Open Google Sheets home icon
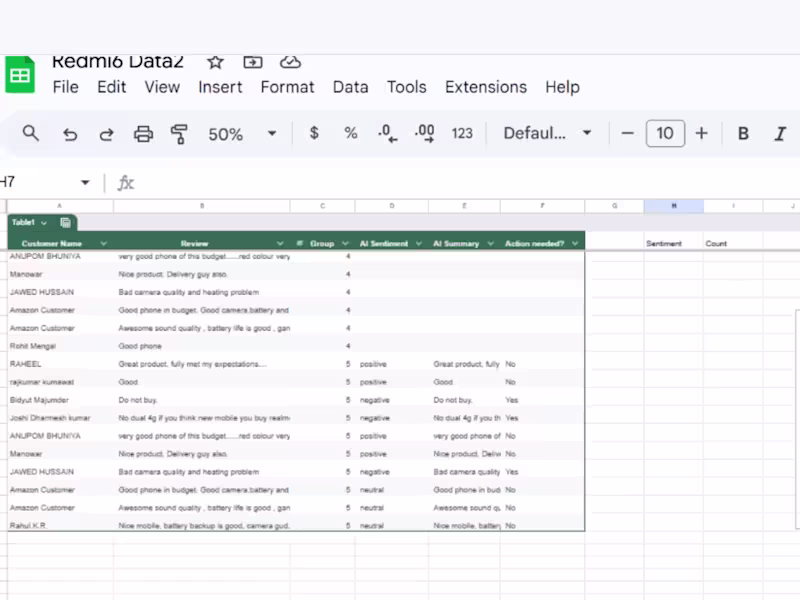 (20, 76)
